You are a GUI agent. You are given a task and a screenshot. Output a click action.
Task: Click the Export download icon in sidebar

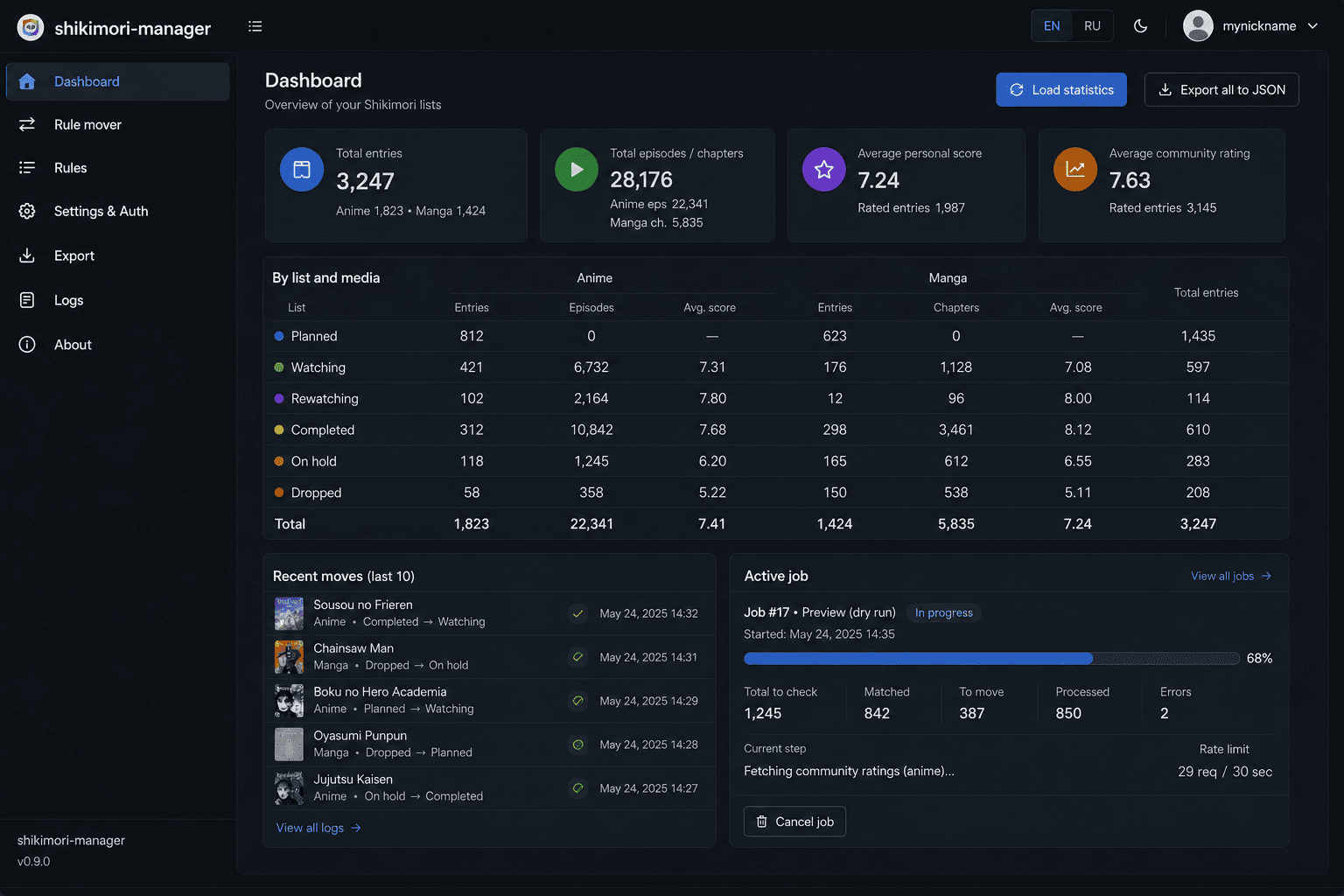point(27,255)
